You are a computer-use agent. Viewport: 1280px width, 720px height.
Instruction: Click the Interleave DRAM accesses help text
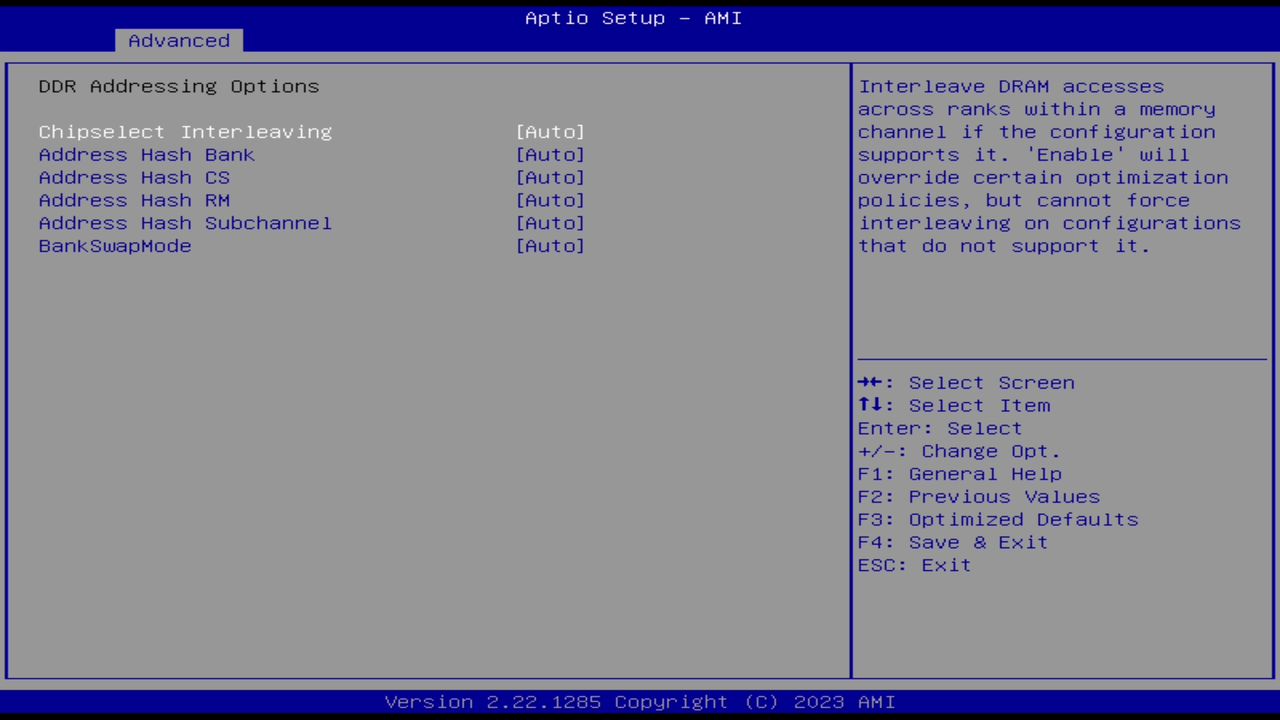tap(1049, 166)
